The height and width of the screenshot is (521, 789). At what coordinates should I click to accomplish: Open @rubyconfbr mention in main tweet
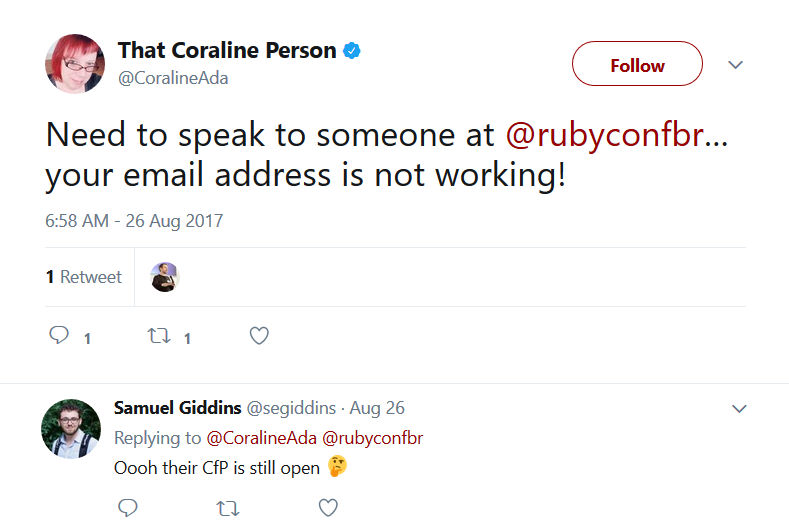(x=605, y=136)
